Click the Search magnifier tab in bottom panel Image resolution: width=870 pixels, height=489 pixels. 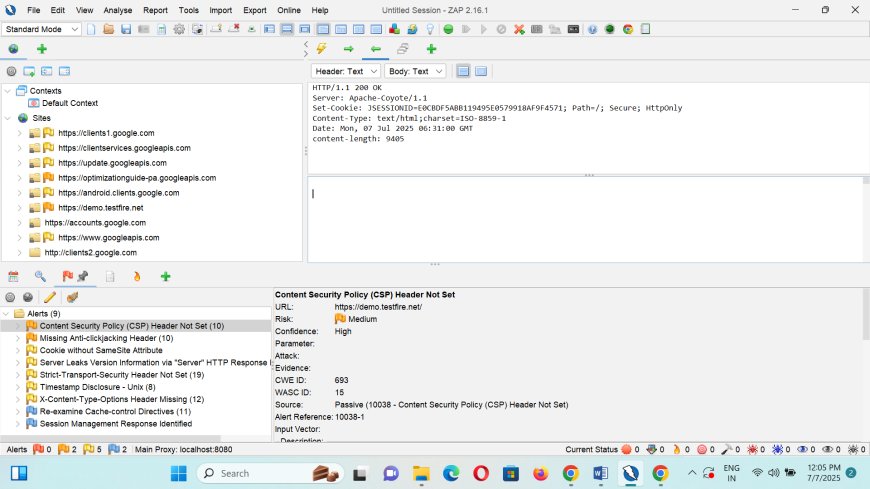pyautogui.click(x=40, y=276)
